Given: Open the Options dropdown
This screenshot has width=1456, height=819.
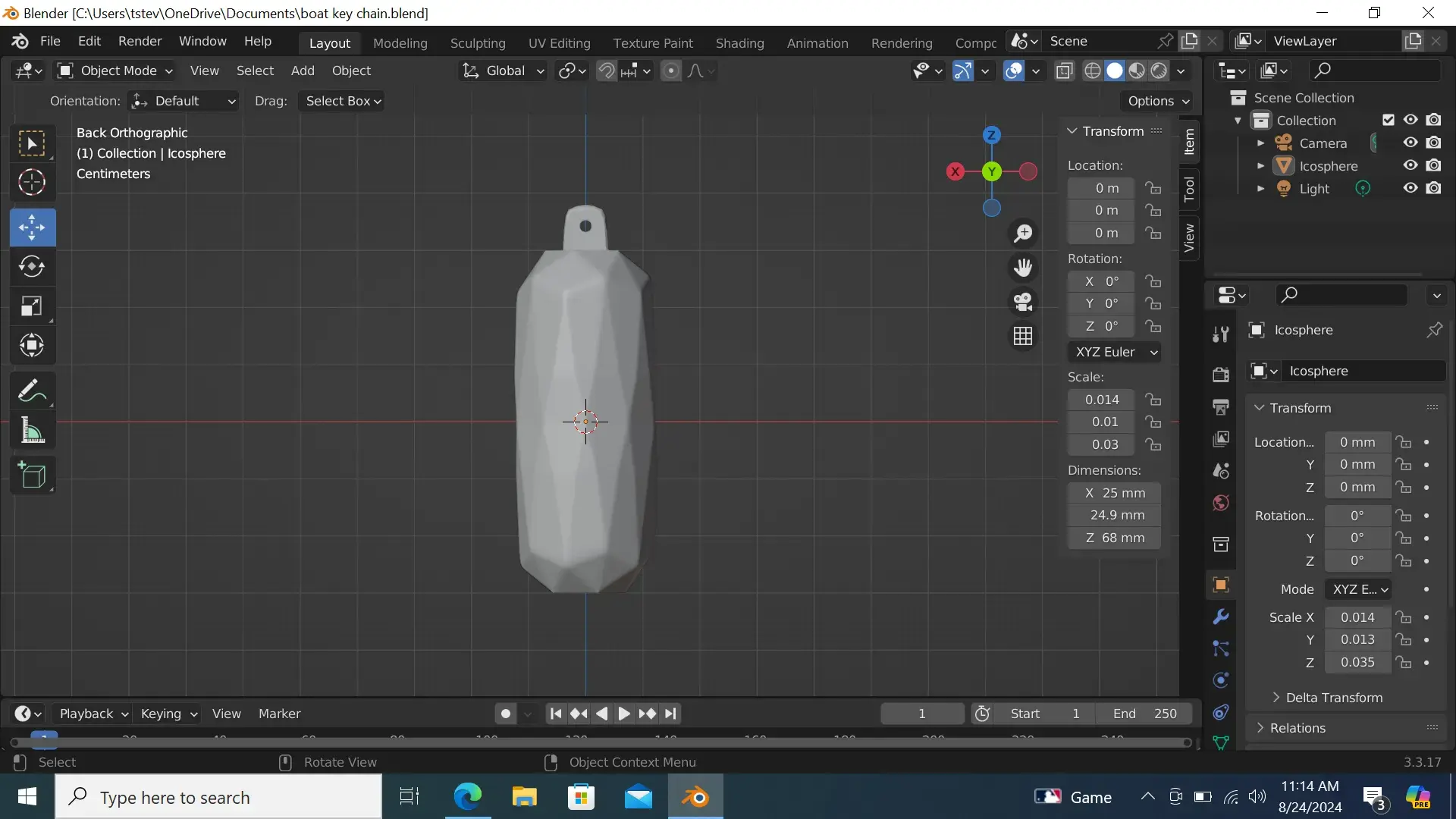Looking at the screenshot, I should point(1157,101).
